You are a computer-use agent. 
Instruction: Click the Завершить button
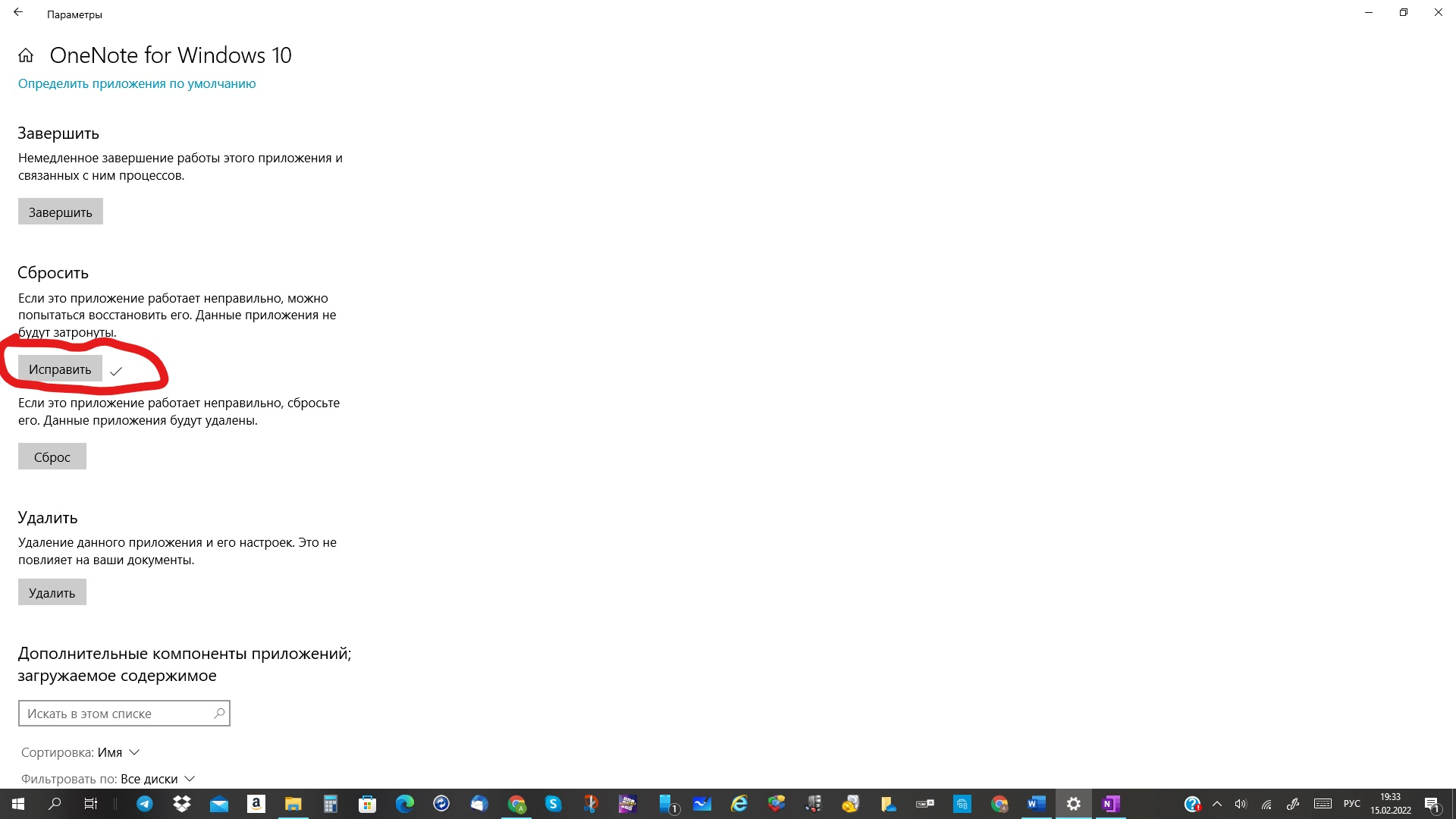point(61,212)
